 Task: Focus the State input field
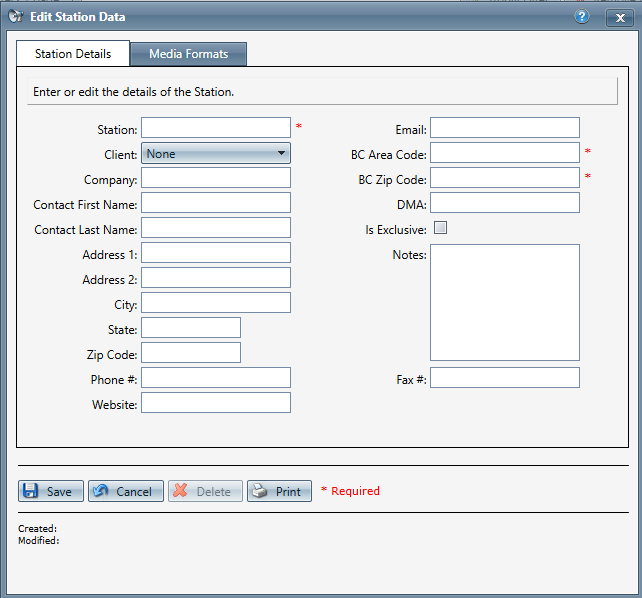tap(191, 327)
